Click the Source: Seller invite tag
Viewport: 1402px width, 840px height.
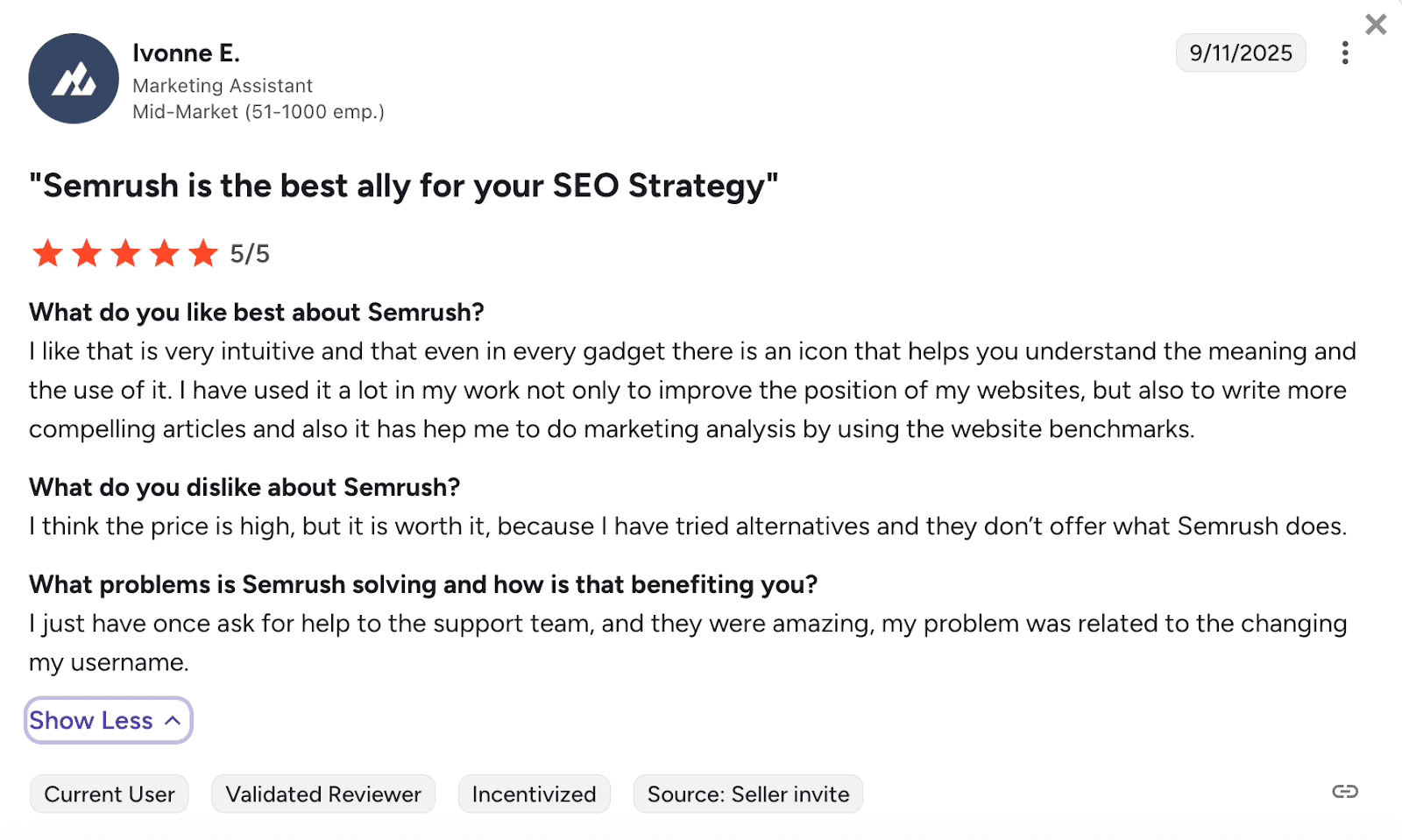(748, 794)
